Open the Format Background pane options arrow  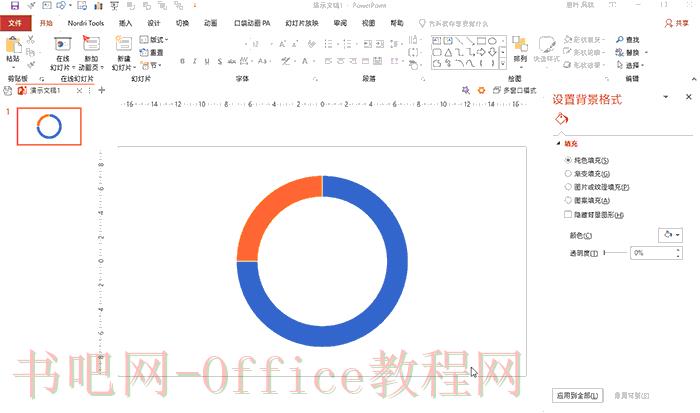[x=666, y=97]
